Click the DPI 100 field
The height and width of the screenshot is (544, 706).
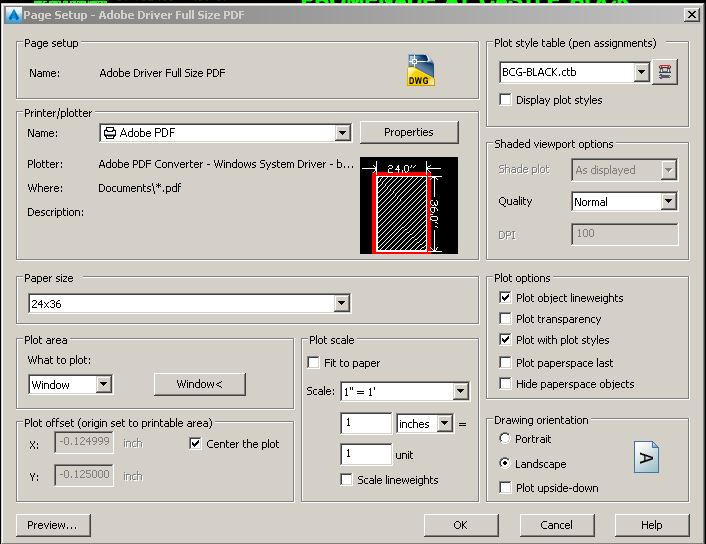tap(625, 234)
